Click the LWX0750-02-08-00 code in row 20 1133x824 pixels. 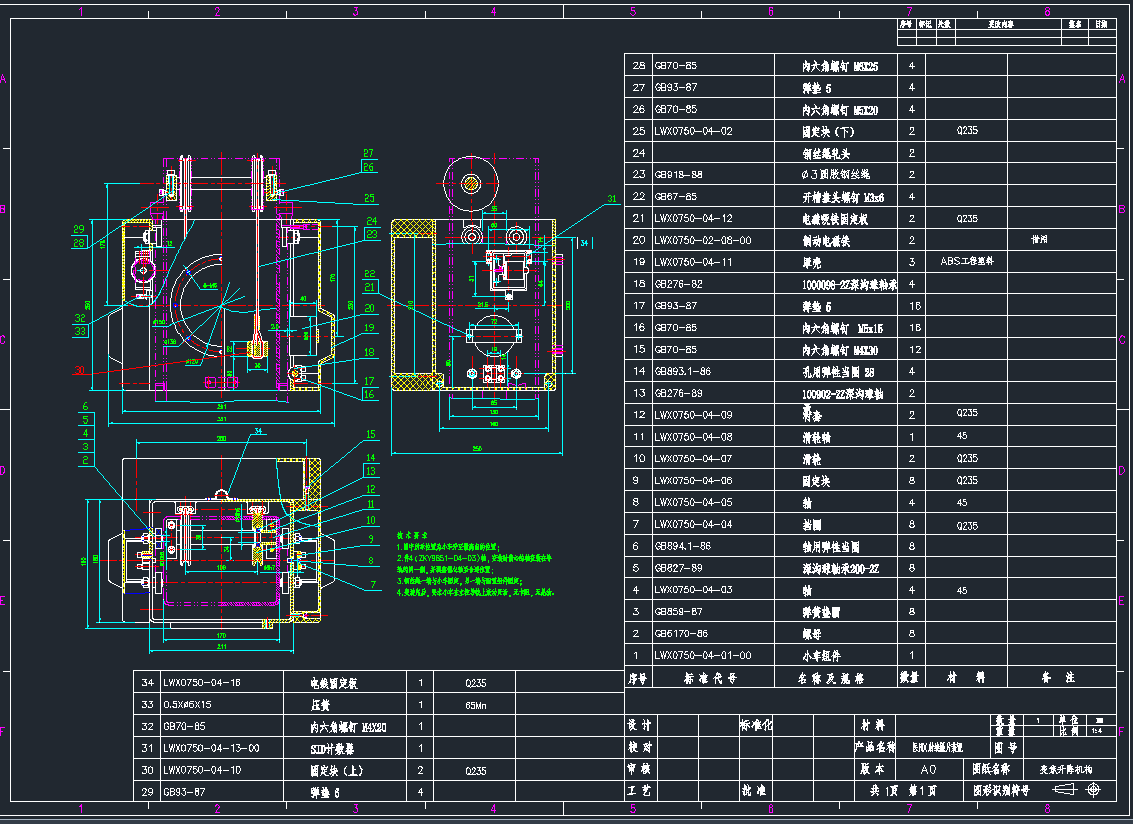tap(701, 240)
